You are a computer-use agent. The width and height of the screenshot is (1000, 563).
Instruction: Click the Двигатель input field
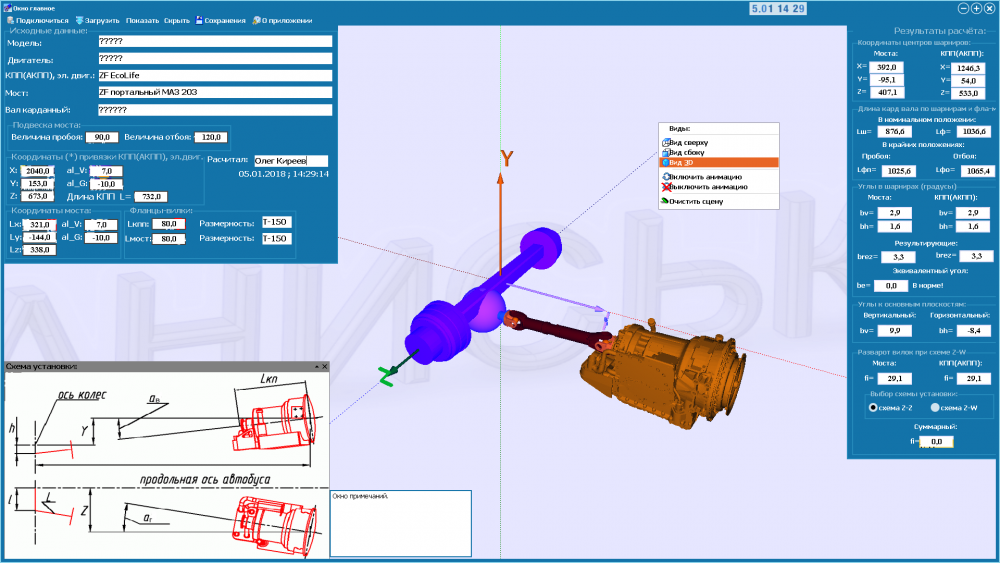215,58
